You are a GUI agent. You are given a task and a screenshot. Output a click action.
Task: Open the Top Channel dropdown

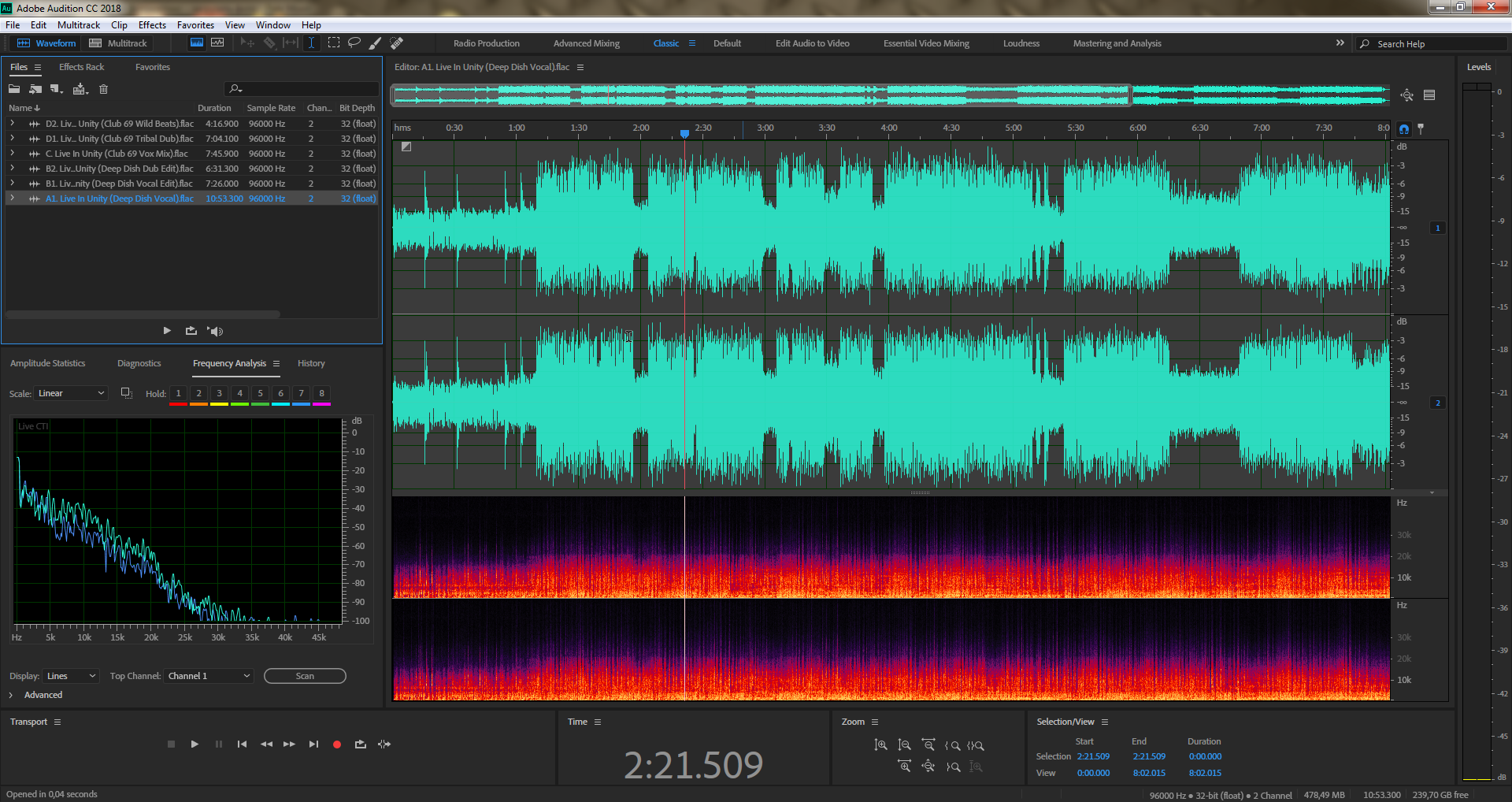pyautogui.click(x=209, y=676)
